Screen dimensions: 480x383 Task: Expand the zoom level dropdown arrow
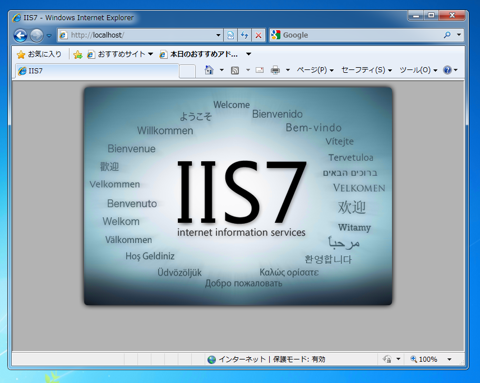(449, 359)
